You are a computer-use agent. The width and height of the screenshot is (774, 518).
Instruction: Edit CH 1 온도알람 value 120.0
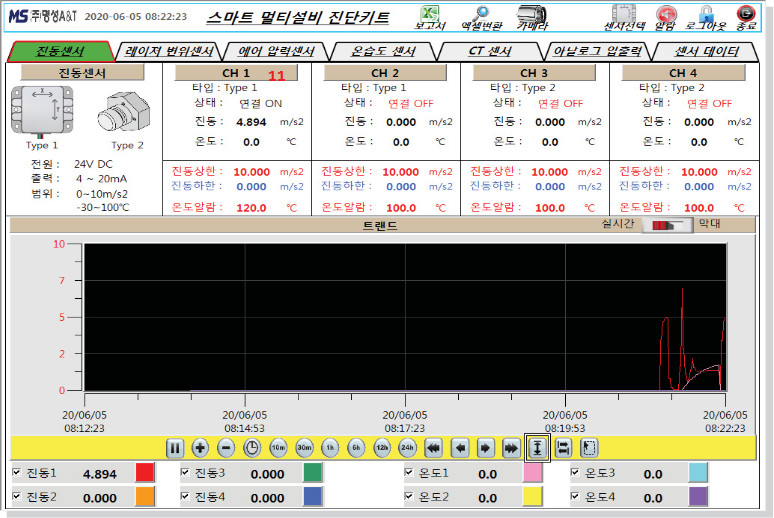(251, 208)
